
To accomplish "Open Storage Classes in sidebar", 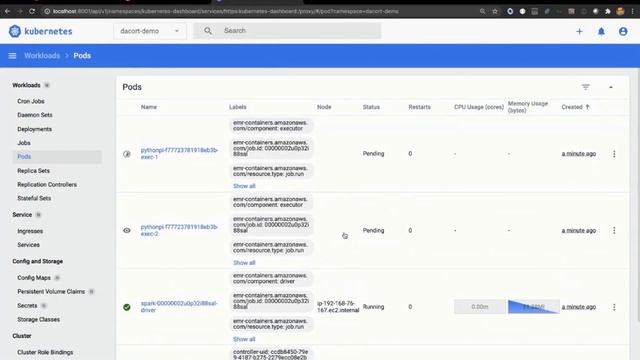I will click(x=38, y=319).
